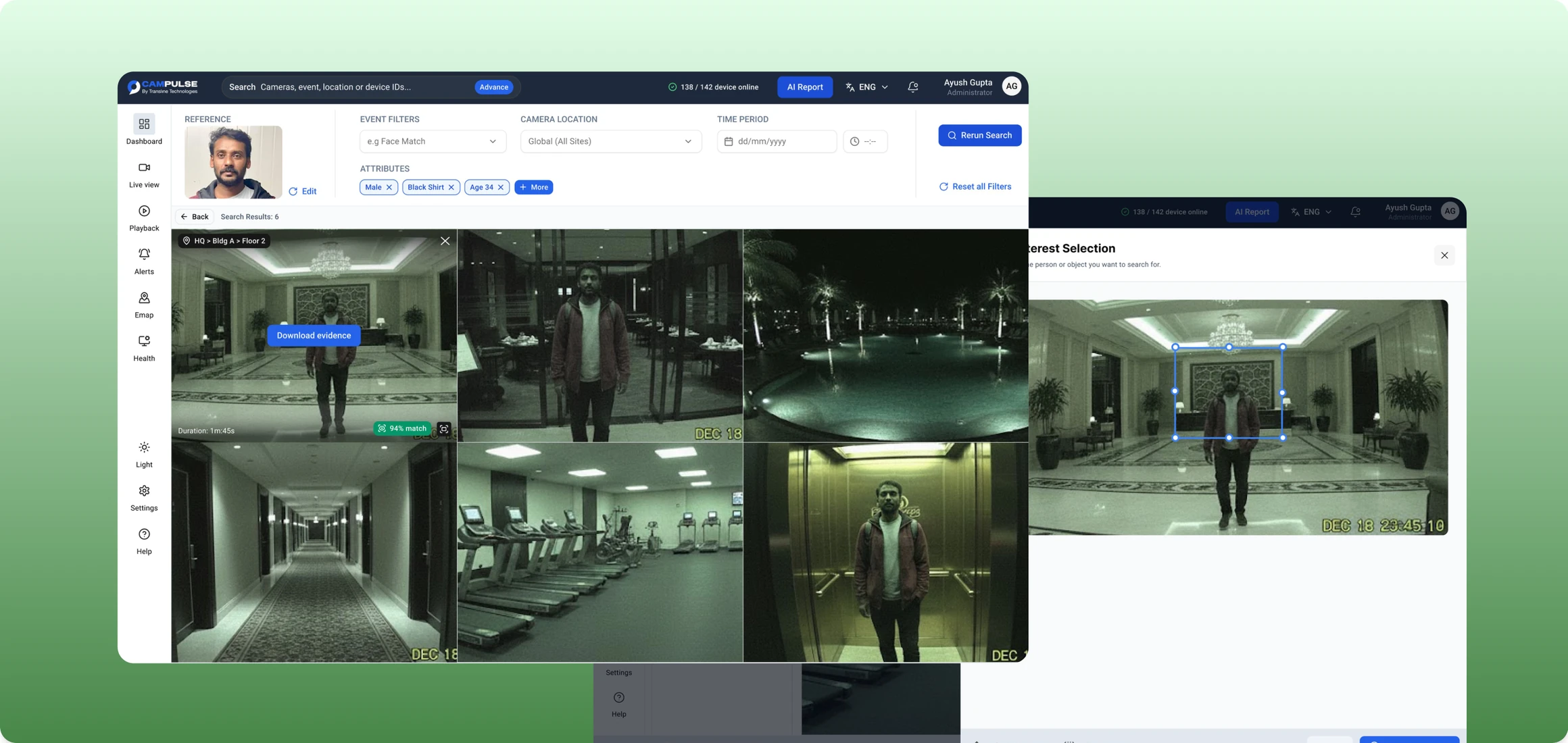Close the HQ Bldg A Floor 2 result

click(x=445, y=241)
